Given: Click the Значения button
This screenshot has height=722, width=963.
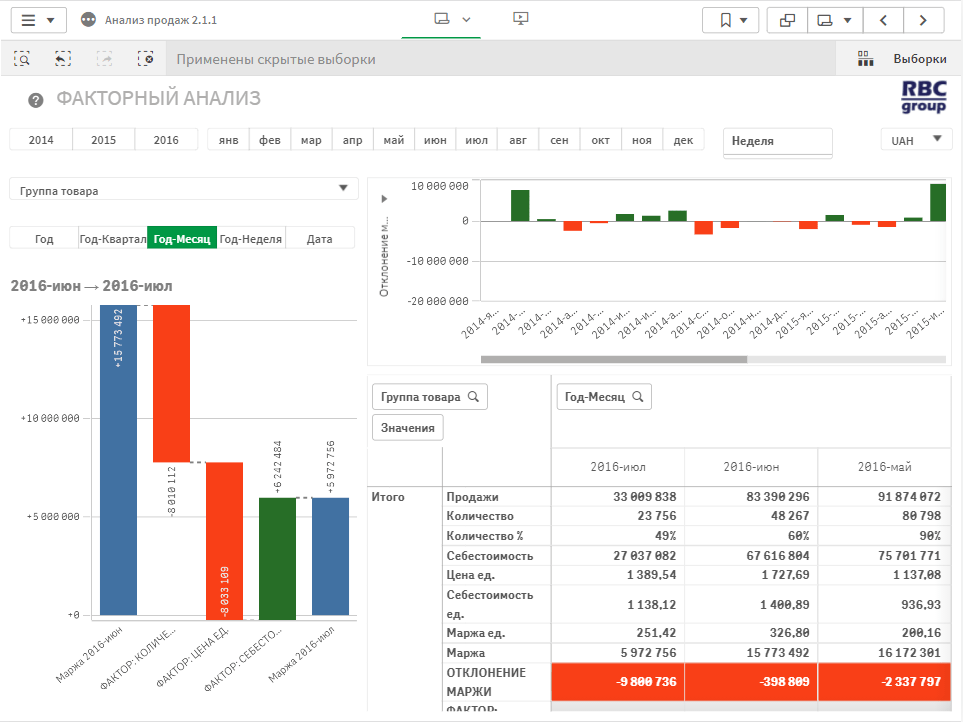Looking at the screenshot, I should click(408, 428).
